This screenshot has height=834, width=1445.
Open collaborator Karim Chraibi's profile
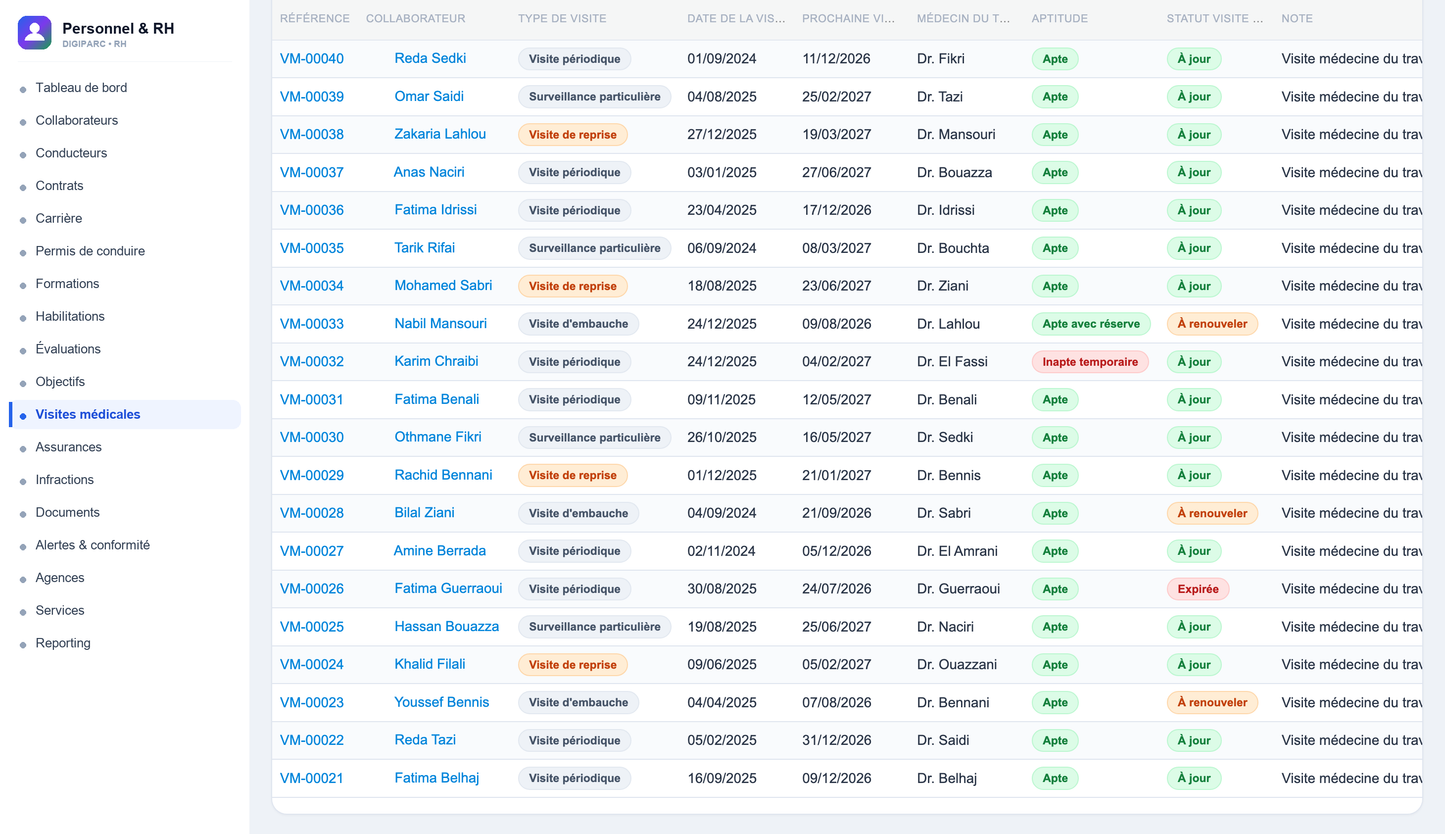tap(436, 361)
